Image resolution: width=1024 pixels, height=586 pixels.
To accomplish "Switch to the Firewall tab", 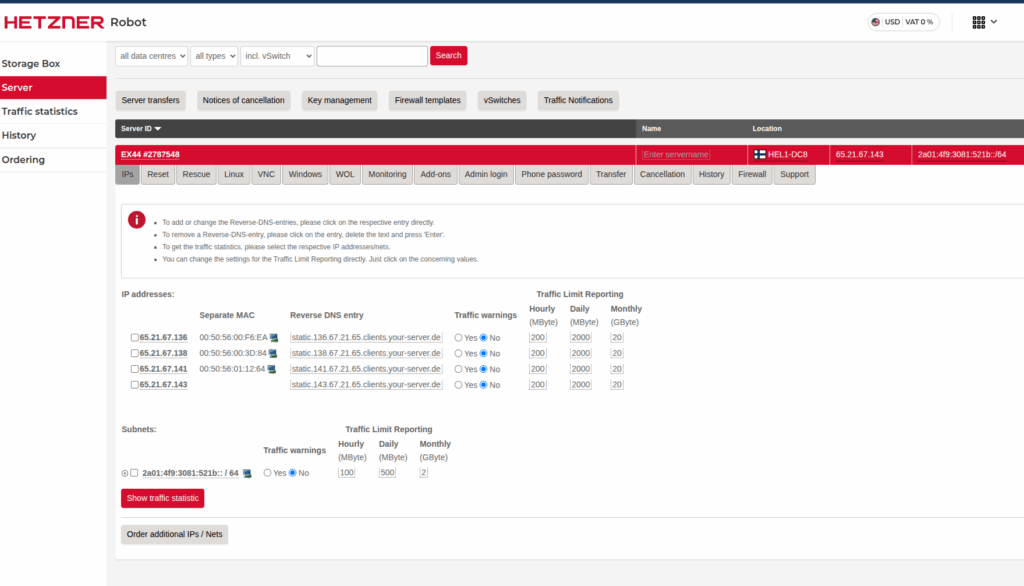I will [751, 173].
